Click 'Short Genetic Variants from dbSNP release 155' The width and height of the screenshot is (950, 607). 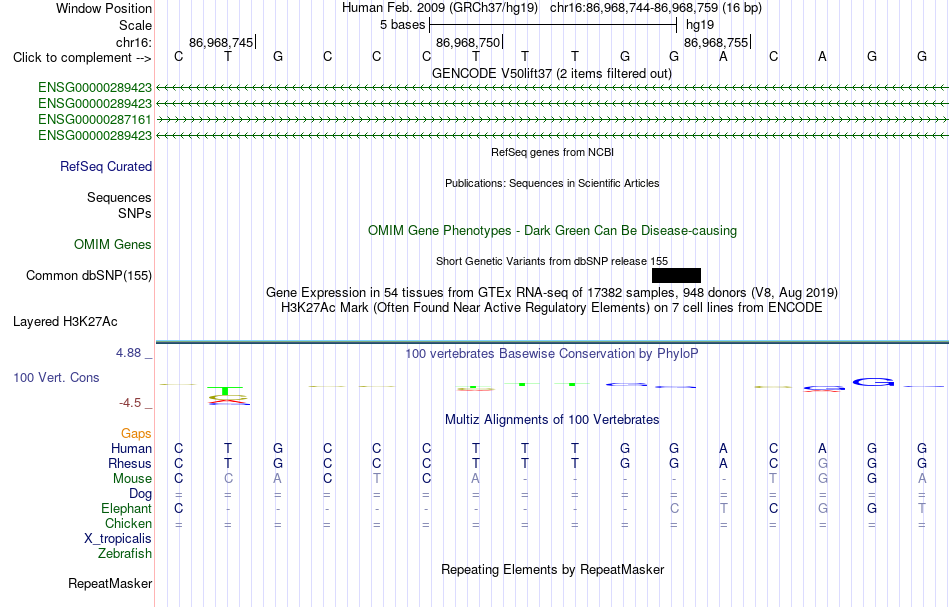552,261
